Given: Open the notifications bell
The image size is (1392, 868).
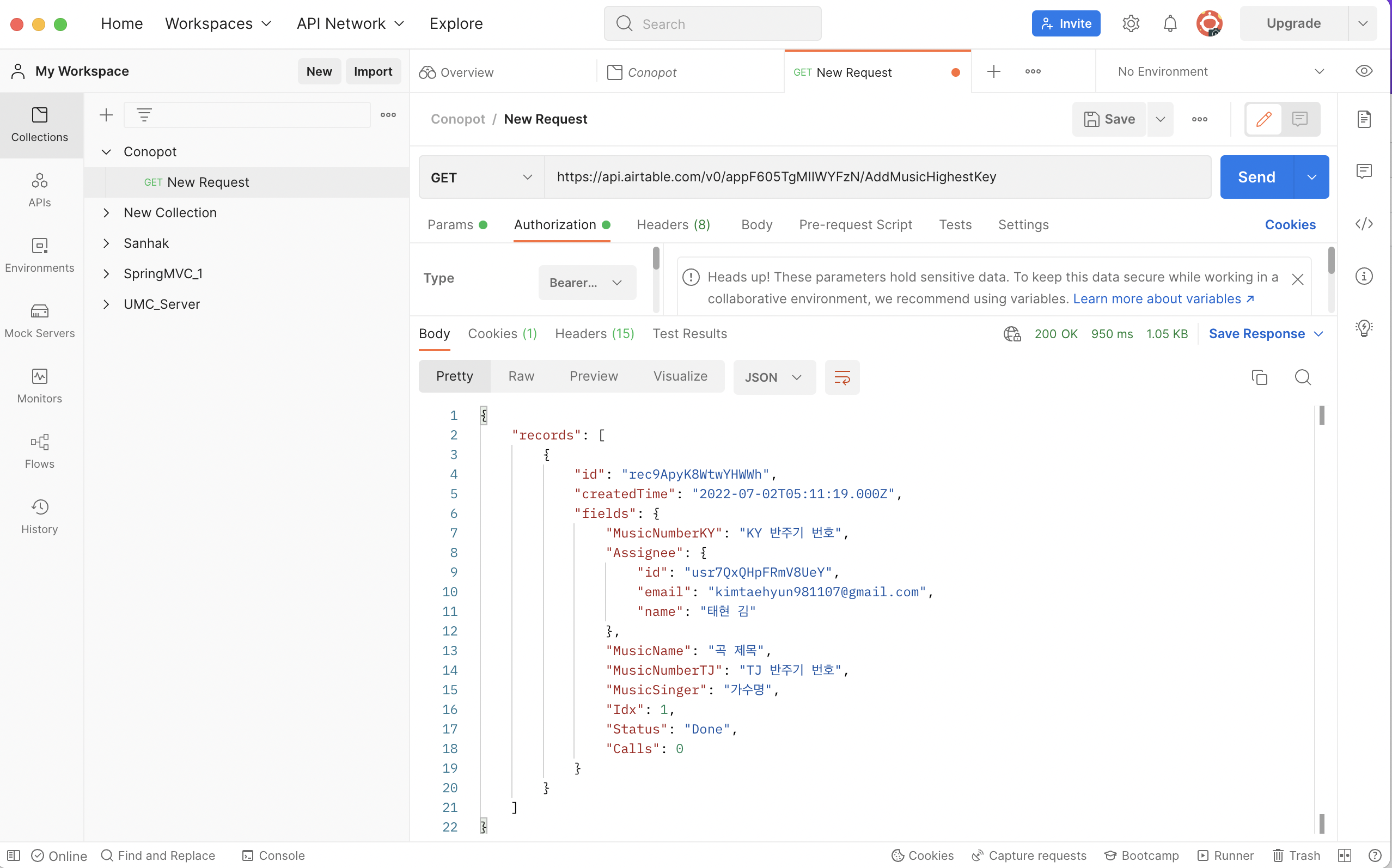Looking at the screenshot, I should click(1170, 23).
